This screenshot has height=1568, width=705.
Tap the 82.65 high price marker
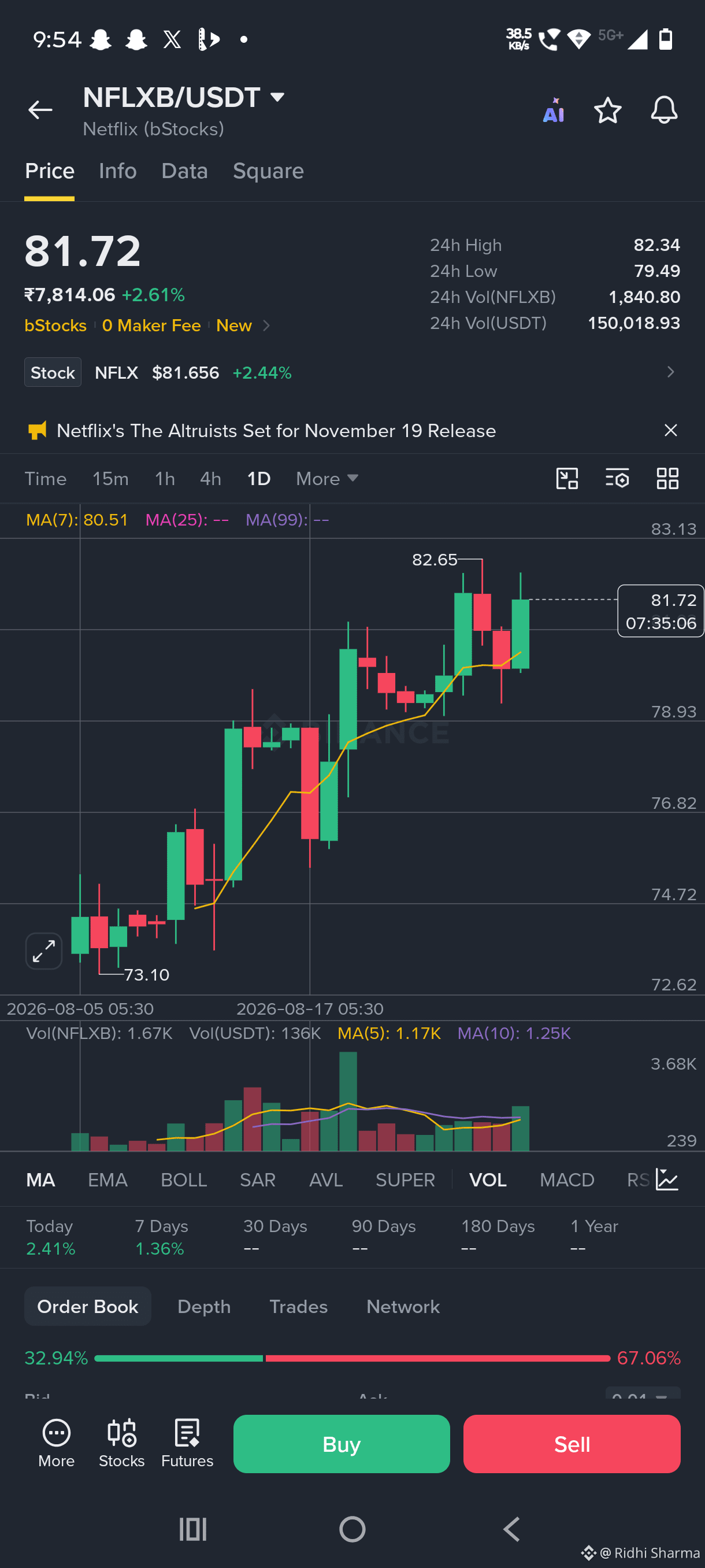[435, 560]
